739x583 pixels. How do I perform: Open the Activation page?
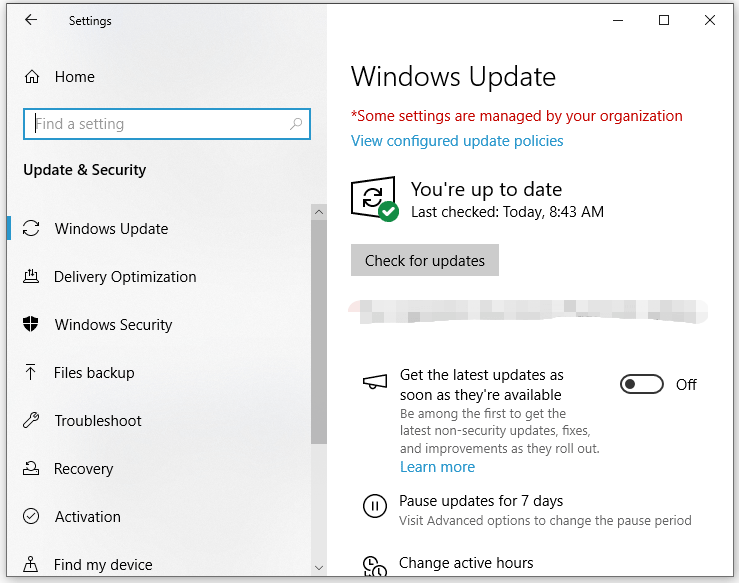point(88,517)
